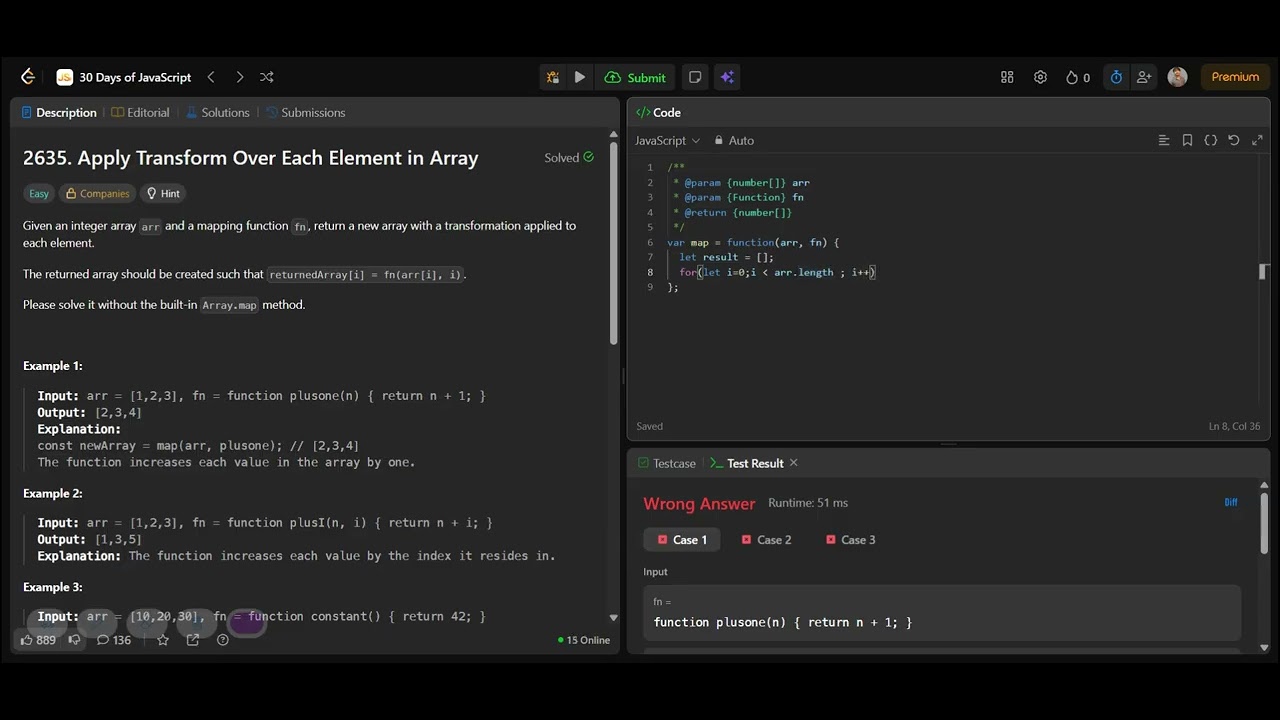Click the streak flame counter

1078,77
